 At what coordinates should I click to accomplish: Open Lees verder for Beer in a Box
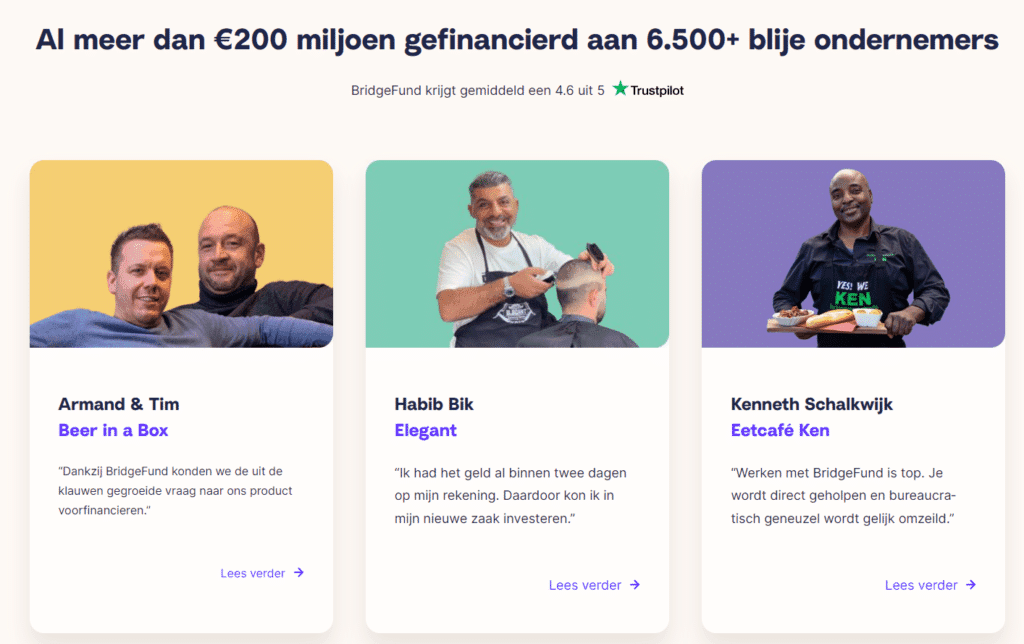tap(253, 573)
